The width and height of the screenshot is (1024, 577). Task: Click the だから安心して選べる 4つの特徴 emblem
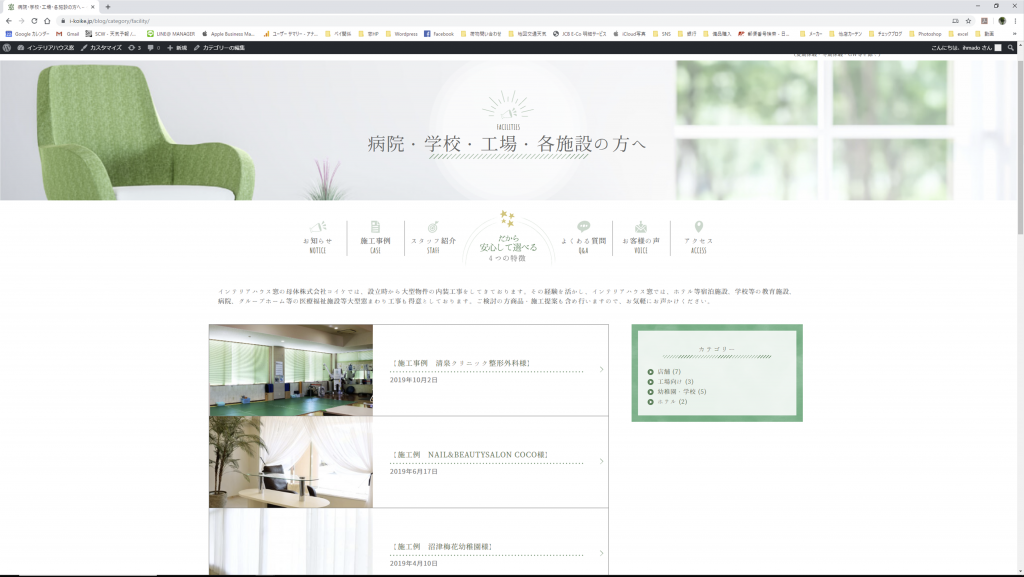tap(508, 238)
